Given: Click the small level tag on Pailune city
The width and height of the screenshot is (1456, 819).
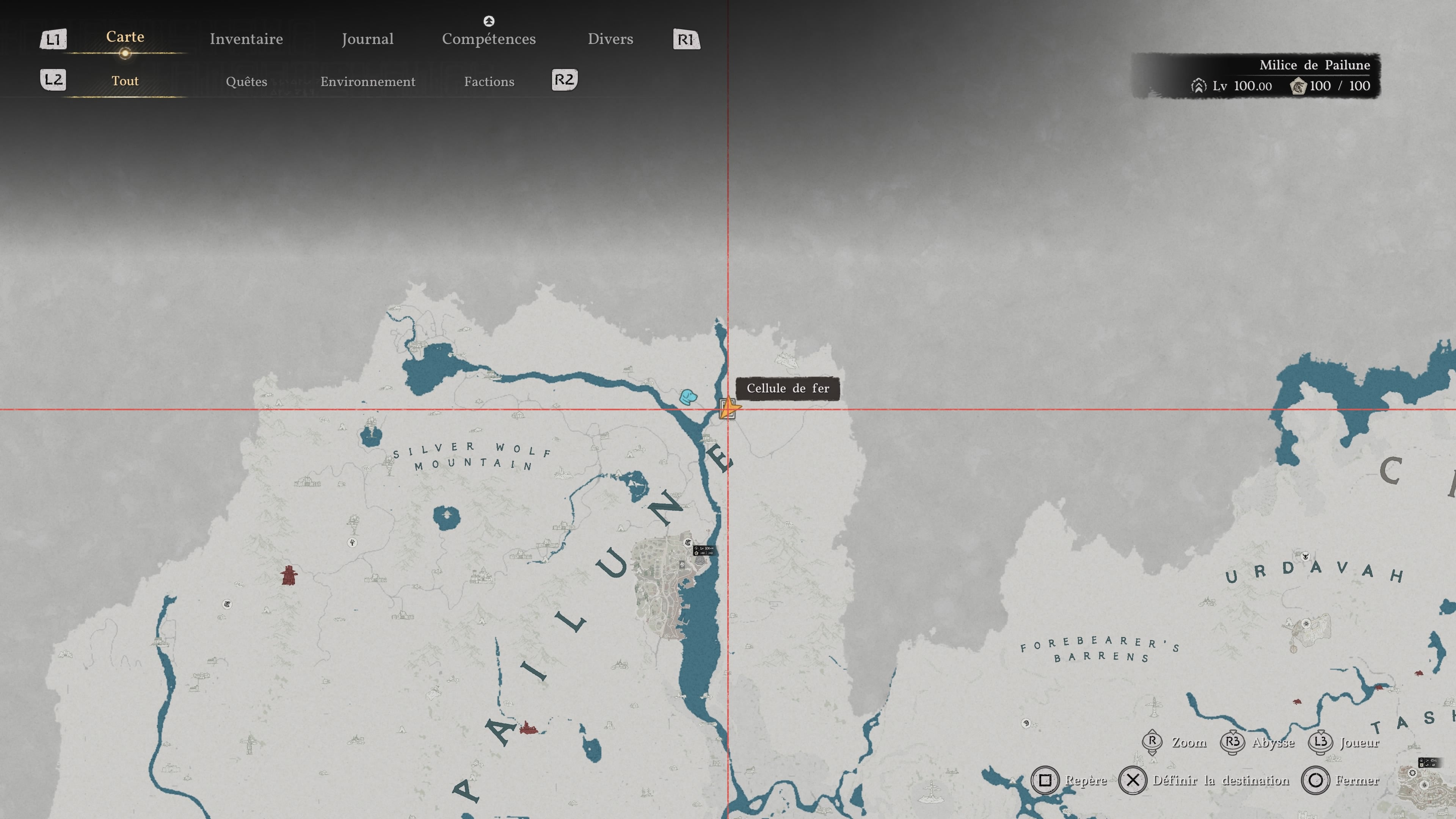Looking at the screenshot, I should pos(704,550).
